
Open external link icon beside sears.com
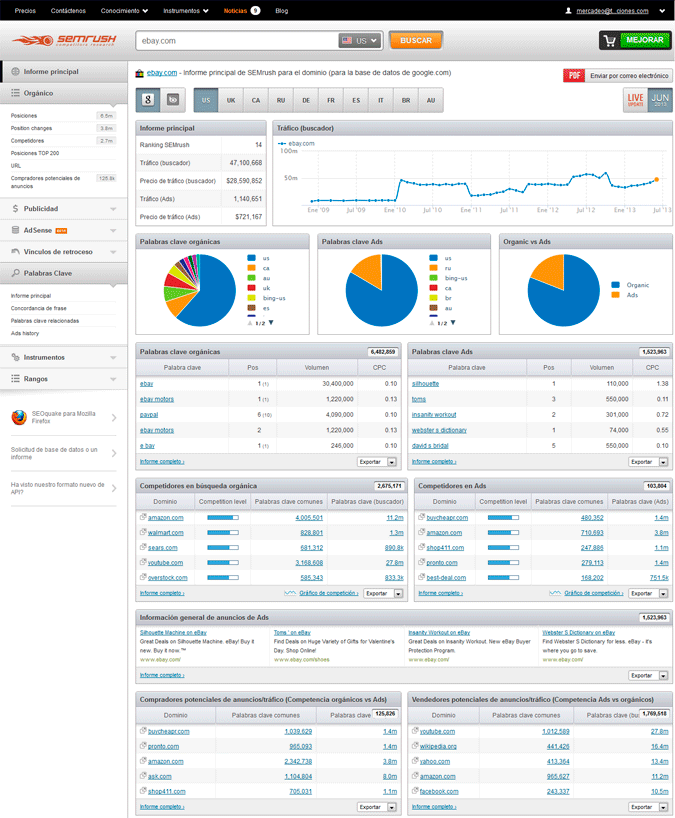tap(143, 547)
